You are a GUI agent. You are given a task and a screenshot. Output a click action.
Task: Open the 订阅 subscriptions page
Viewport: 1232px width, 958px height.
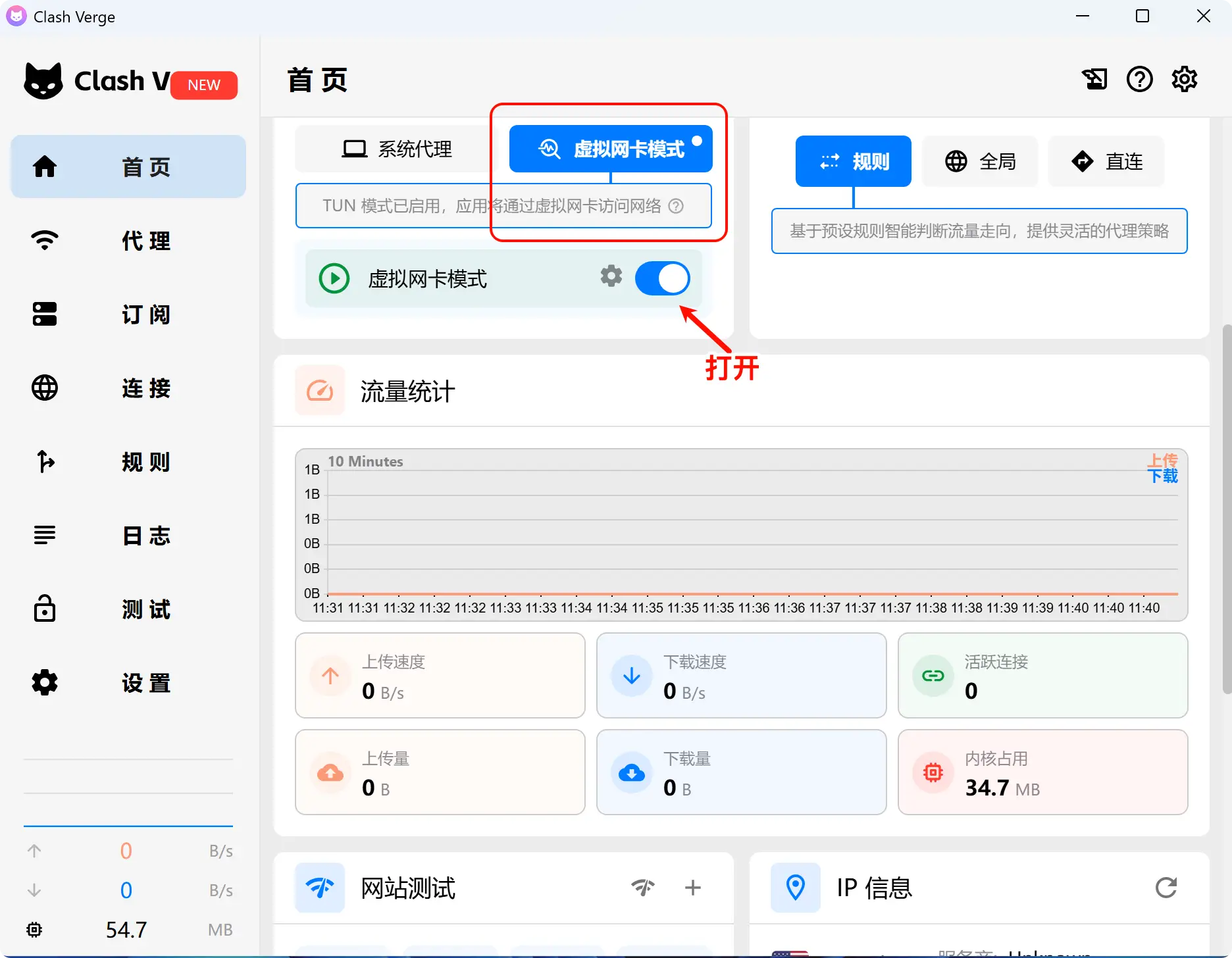(128, 314)
